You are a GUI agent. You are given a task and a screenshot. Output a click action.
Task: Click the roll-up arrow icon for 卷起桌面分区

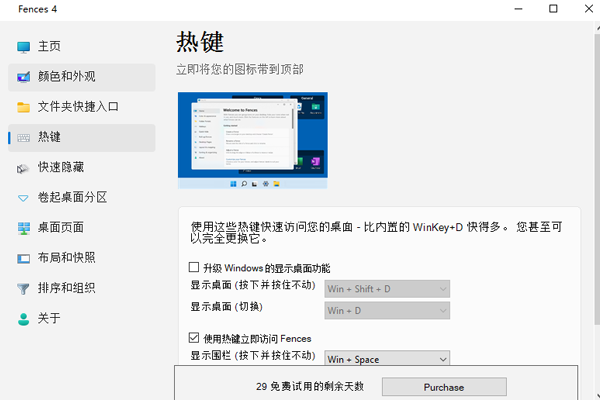click(x=23, y=198)
